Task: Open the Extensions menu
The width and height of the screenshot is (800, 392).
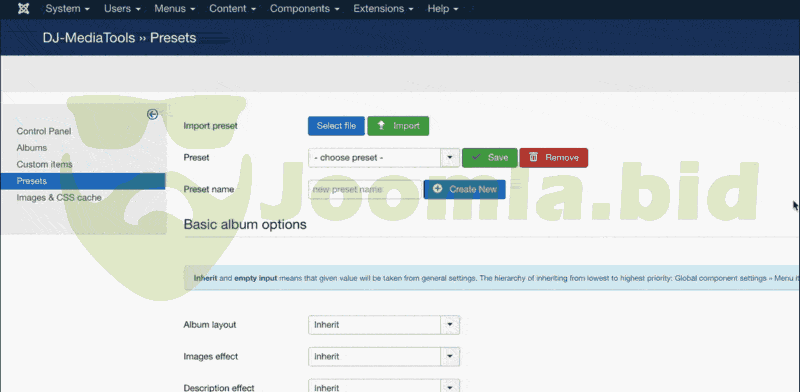Action: (383, 9)
